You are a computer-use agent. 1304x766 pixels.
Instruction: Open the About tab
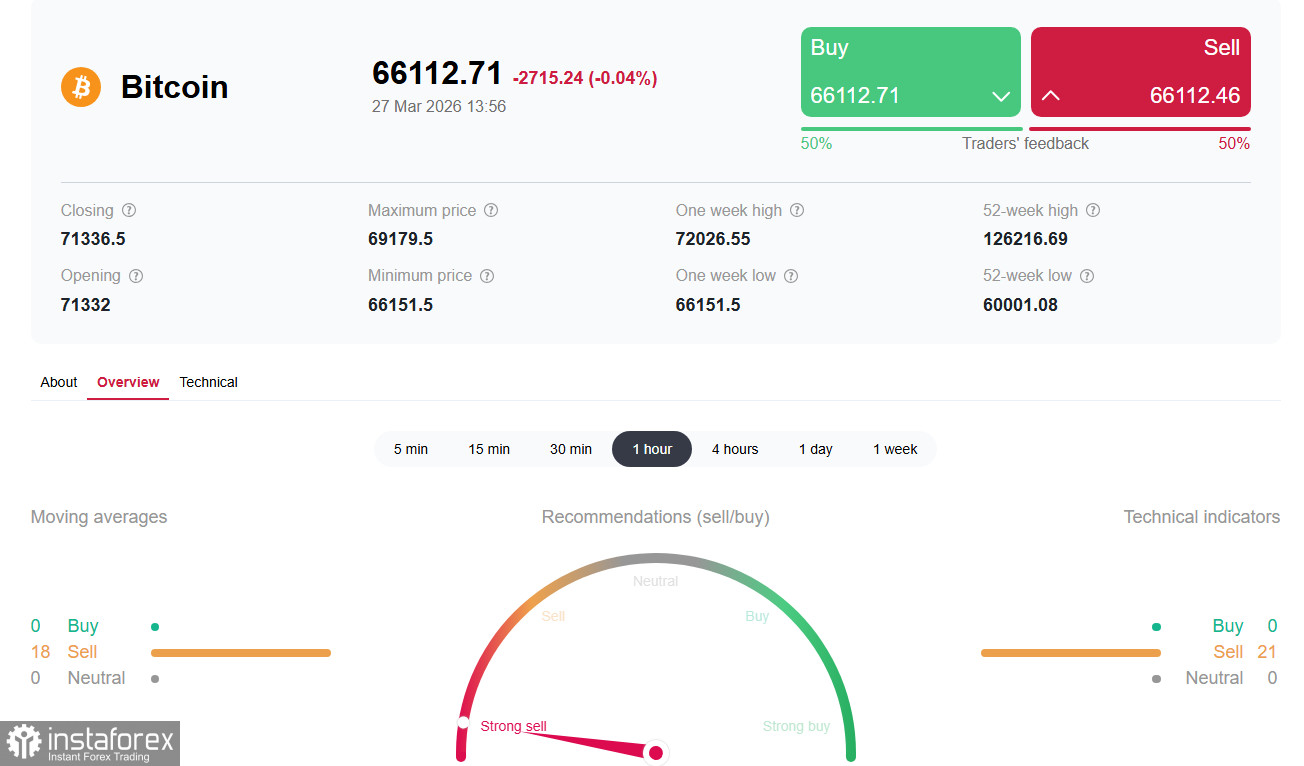point(58,382)
